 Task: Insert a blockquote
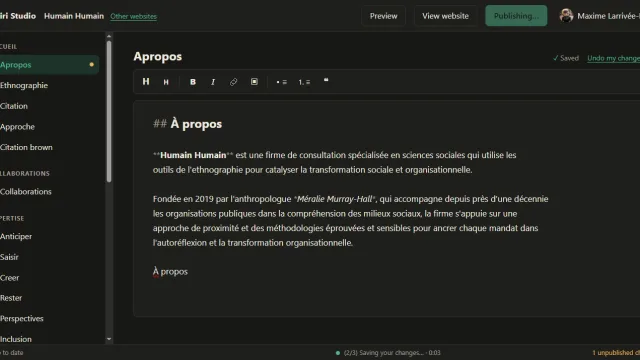click(326, 81)
